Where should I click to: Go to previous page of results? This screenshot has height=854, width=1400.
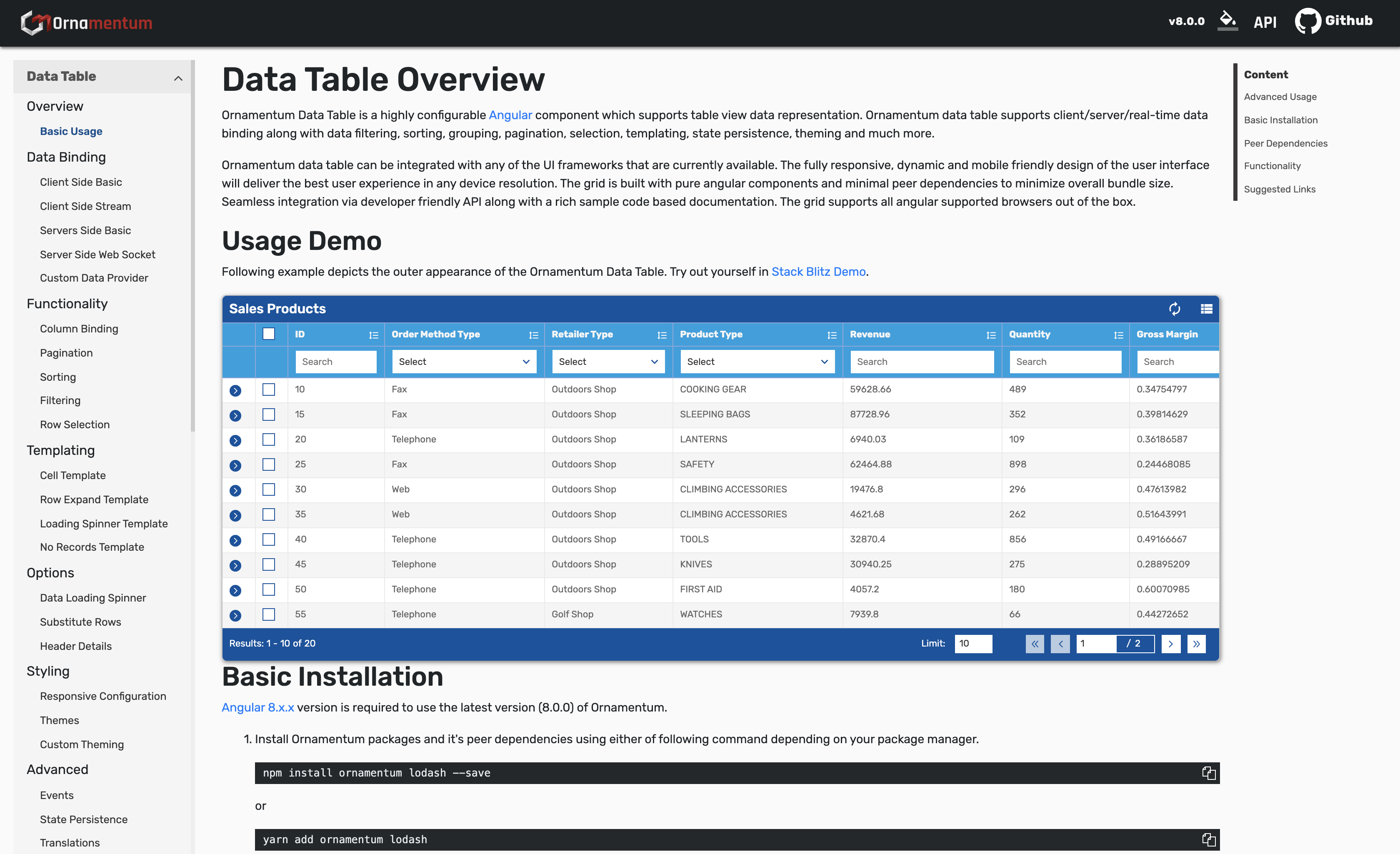click(x=1060, y=644)
